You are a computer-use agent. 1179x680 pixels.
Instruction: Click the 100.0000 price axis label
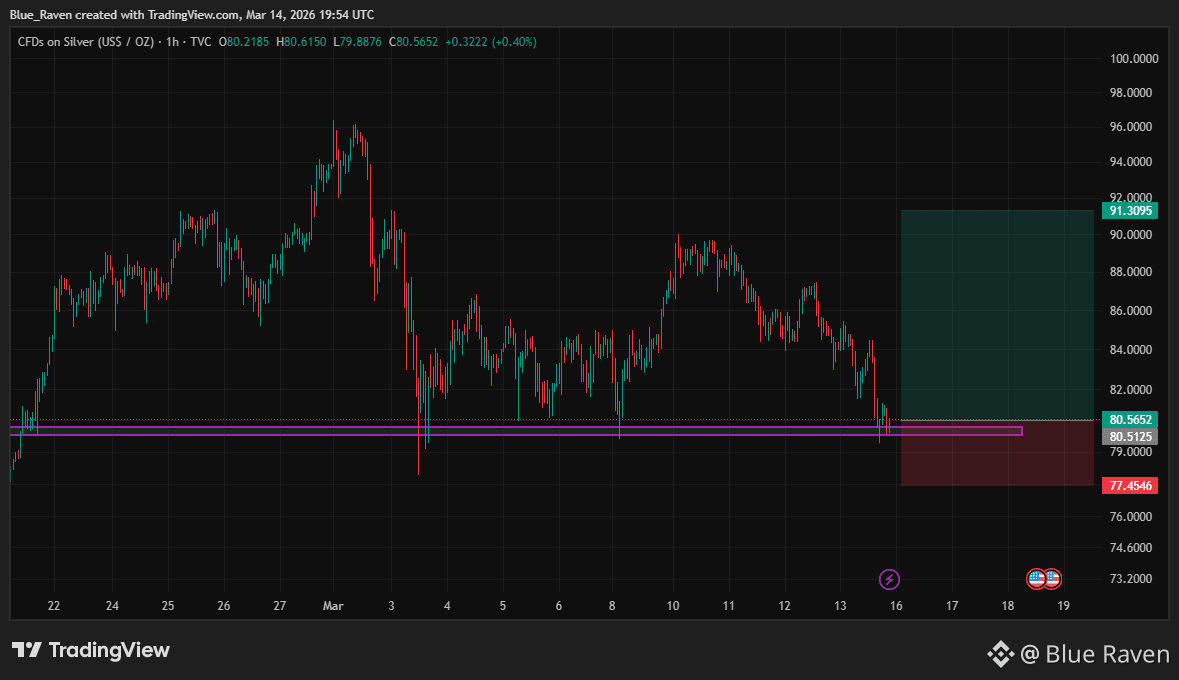[1134, 59]
